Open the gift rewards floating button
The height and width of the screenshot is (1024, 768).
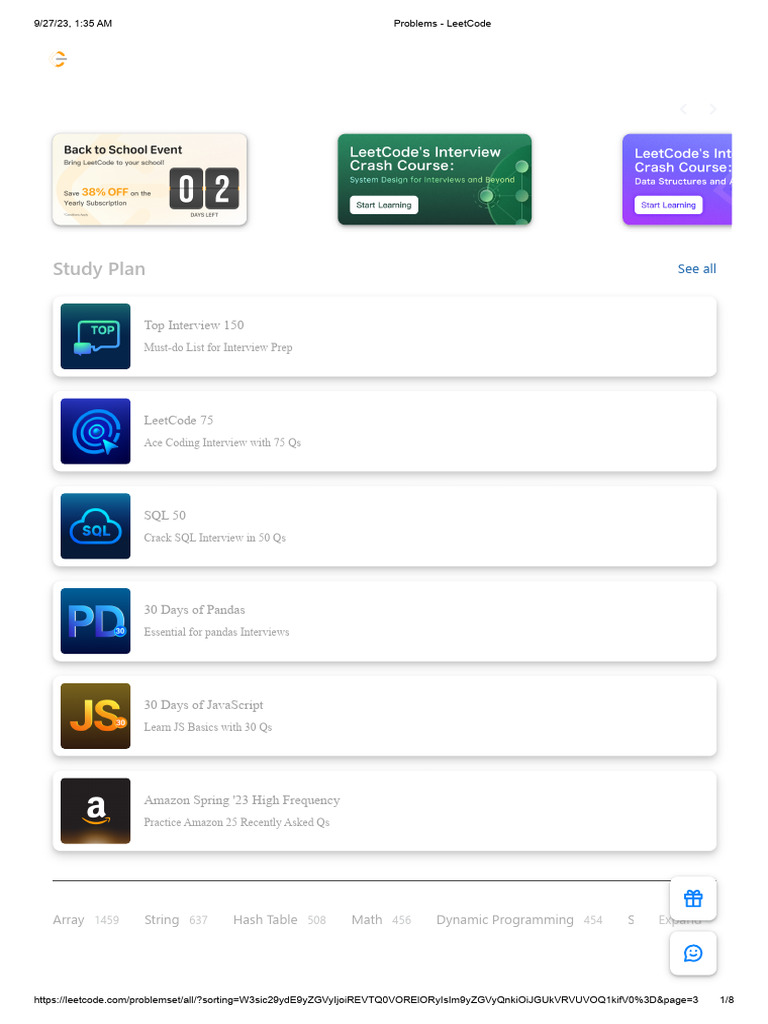pyautogui.click(x=693, y=899)
